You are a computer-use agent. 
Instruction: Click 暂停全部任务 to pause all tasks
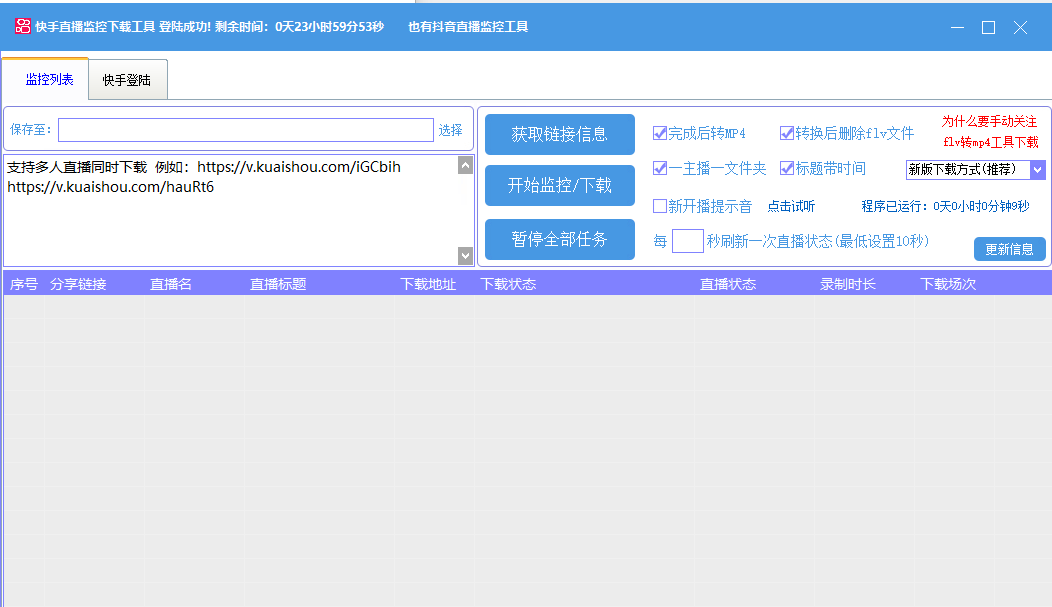(559, 239)
